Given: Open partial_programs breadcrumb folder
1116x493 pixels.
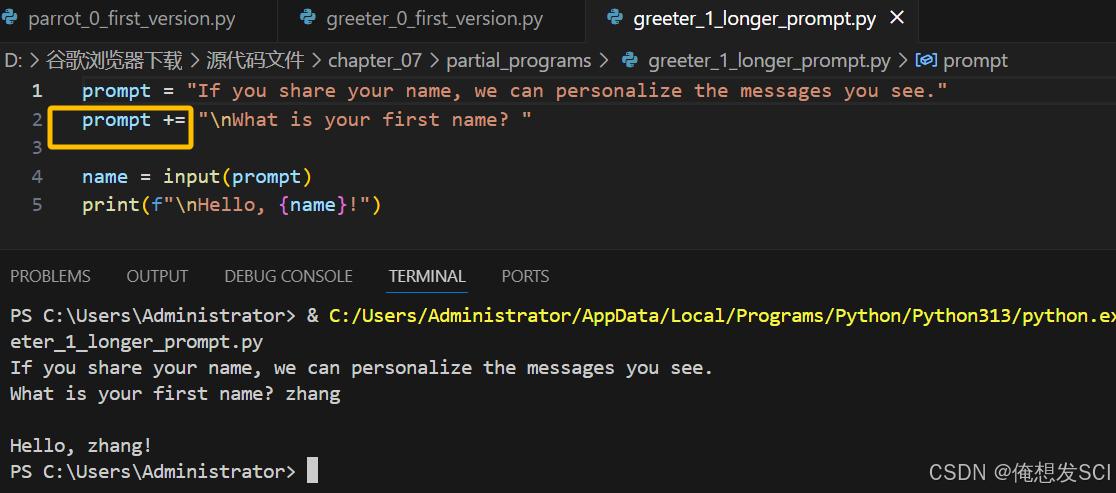Looking at the screenshot, I should (x=519, y=61).
